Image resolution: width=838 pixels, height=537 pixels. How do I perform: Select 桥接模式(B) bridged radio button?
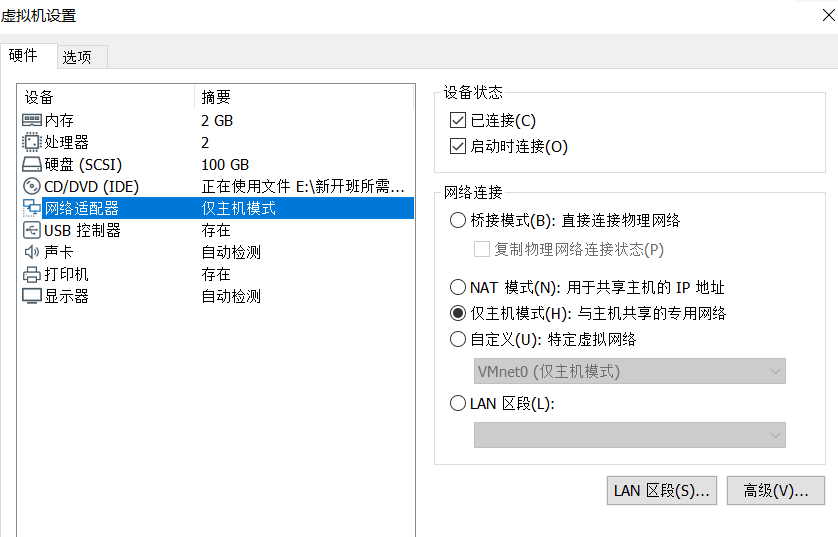(459, 220)
